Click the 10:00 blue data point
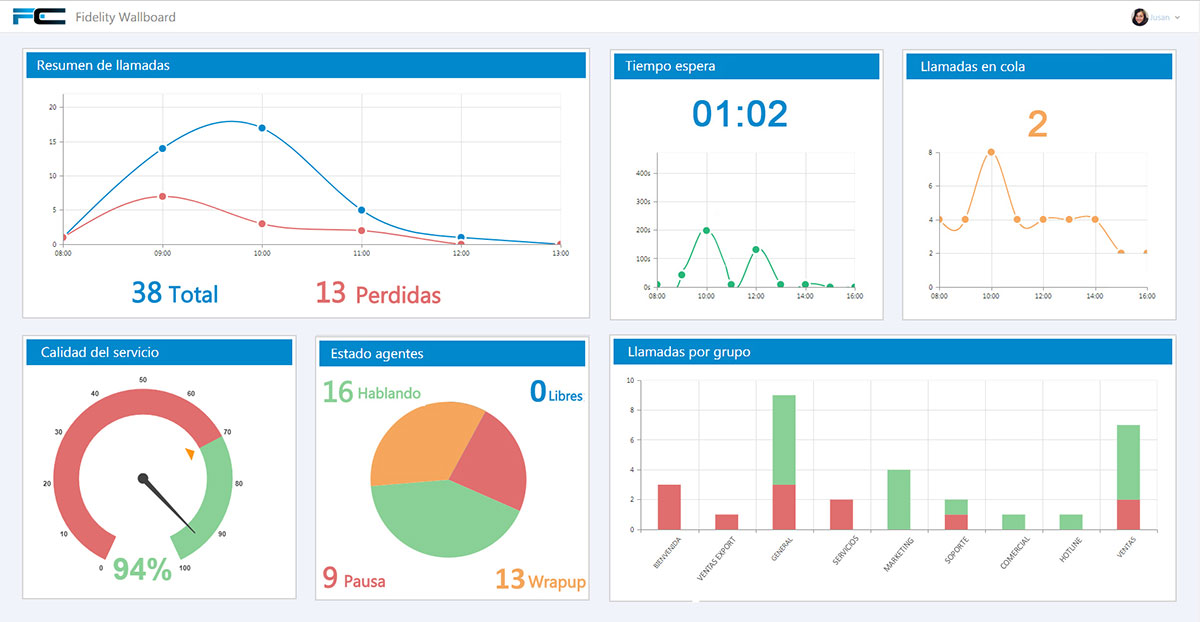The height and width of the screenshot is (622, 1200). pos(262,128)
